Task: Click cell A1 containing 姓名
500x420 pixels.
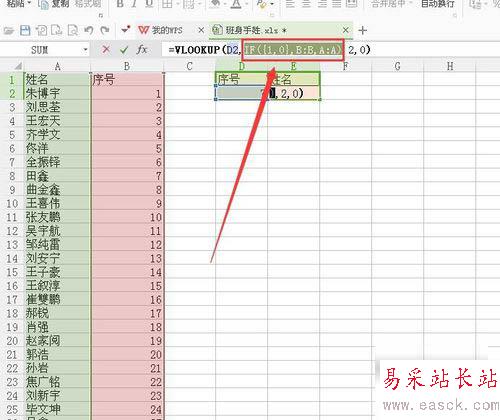Action: click(x=57, y=80)
